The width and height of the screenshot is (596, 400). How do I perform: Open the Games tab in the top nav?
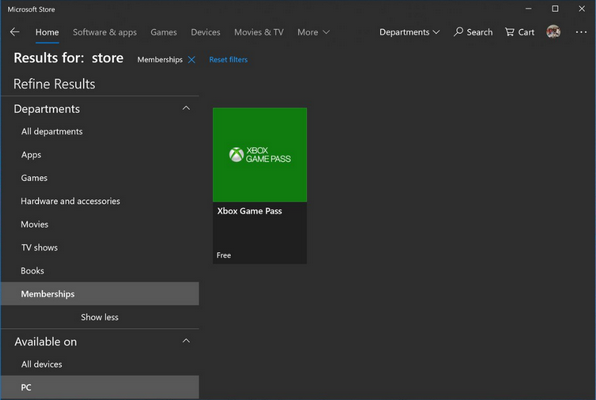click(x=163, y=32)
